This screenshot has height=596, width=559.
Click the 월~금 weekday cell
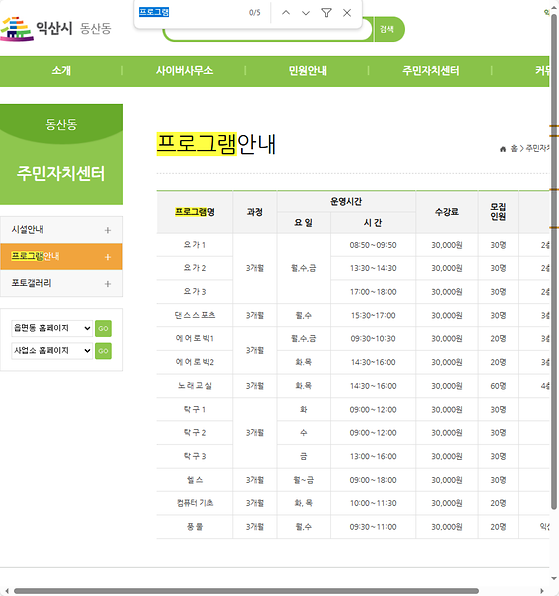[304, 480]
